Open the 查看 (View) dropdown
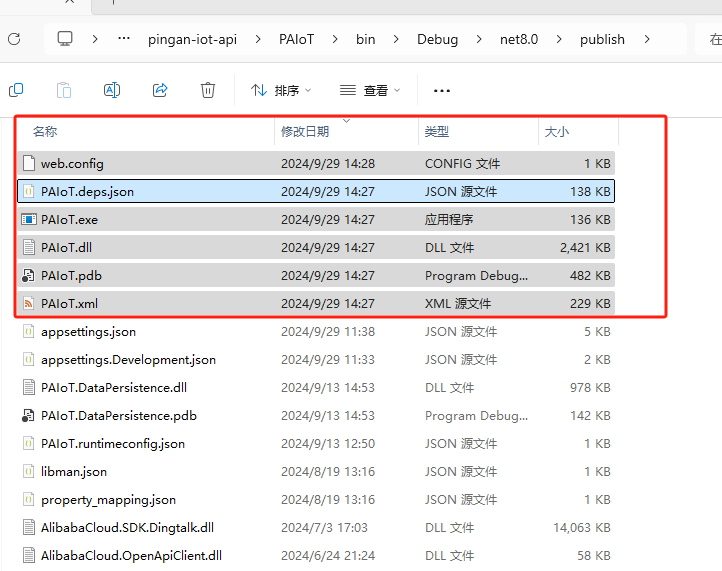Screen dimensions: 722x571 pos(370,90)
